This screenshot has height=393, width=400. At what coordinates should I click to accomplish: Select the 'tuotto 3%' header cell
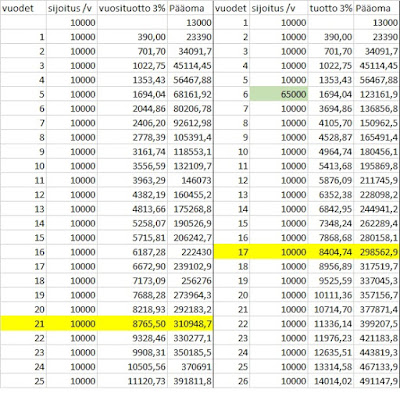point(331,8)
